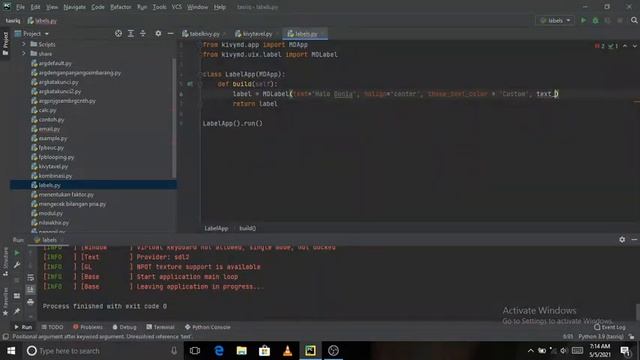Open the VCS menu
This screenshot has width=640, height=360.
click(177, 7)
